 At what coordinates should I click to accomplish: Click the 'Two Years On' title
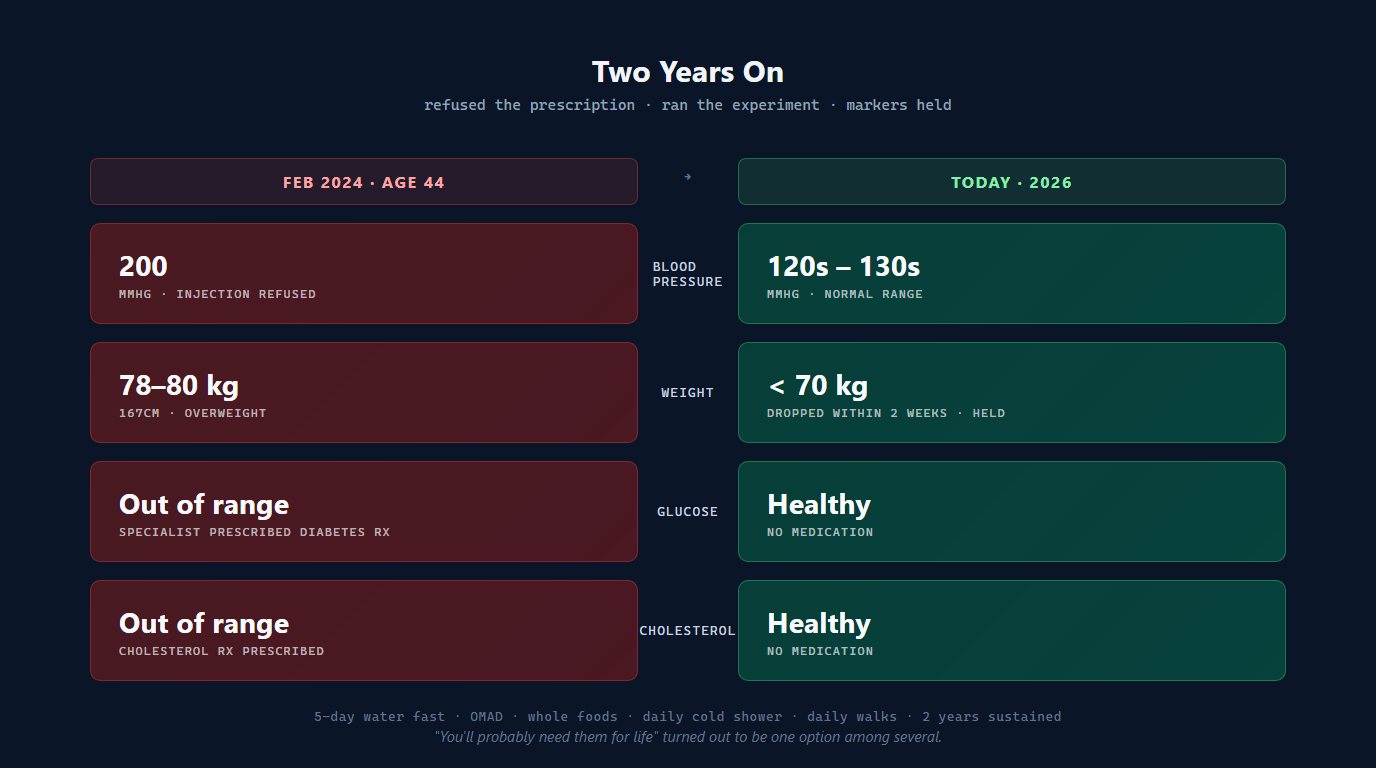tap(688, 72)
